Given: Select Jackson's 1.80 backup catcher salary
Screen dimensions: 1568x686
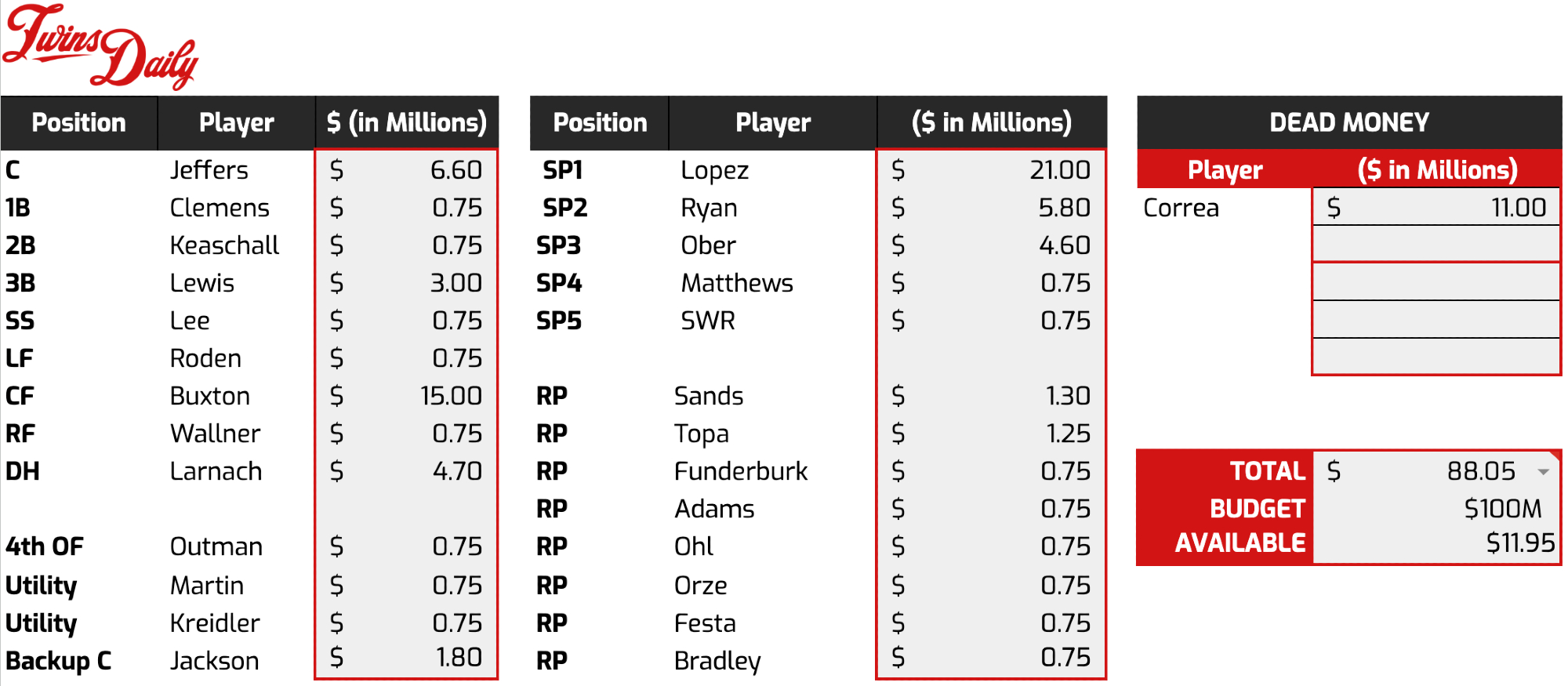Looking at the screenshot, I should (406, 658).
